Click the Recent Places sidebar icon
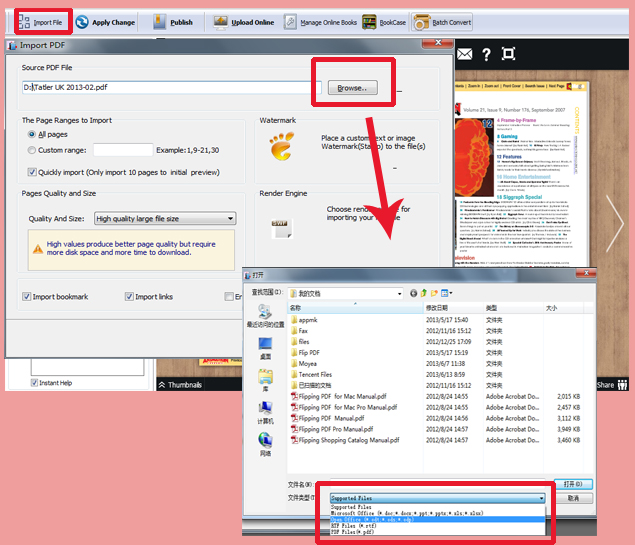 coord(265,316)
